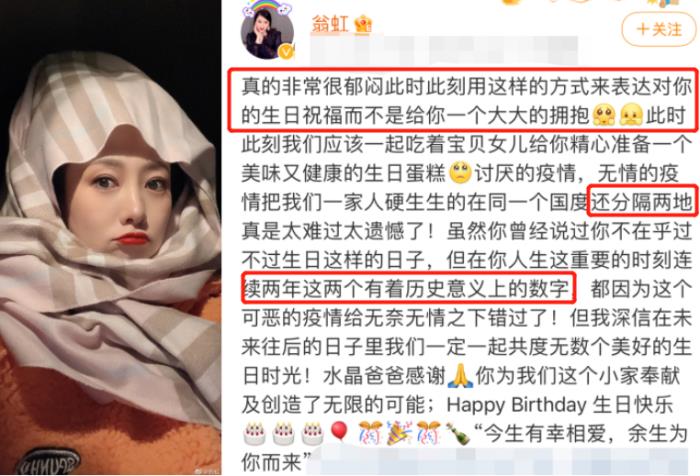Click the gold verified V badge on the avatar

pos(286,51)
